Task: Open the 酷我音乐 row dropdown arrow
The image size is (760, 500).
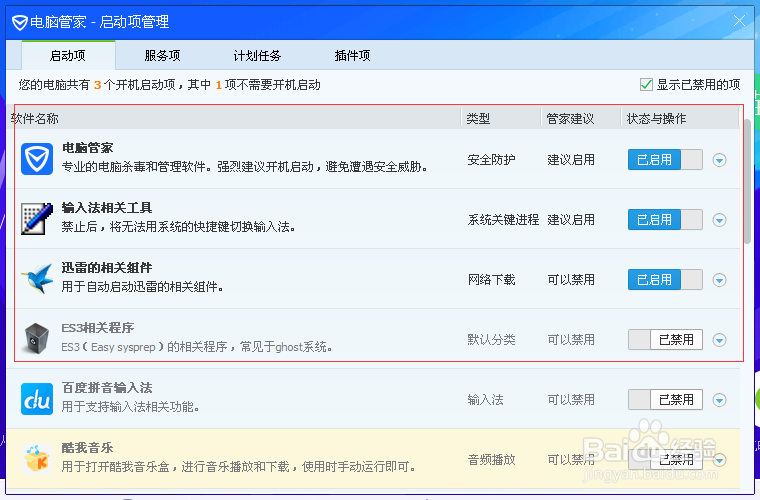Action: [x=719, y=460]
